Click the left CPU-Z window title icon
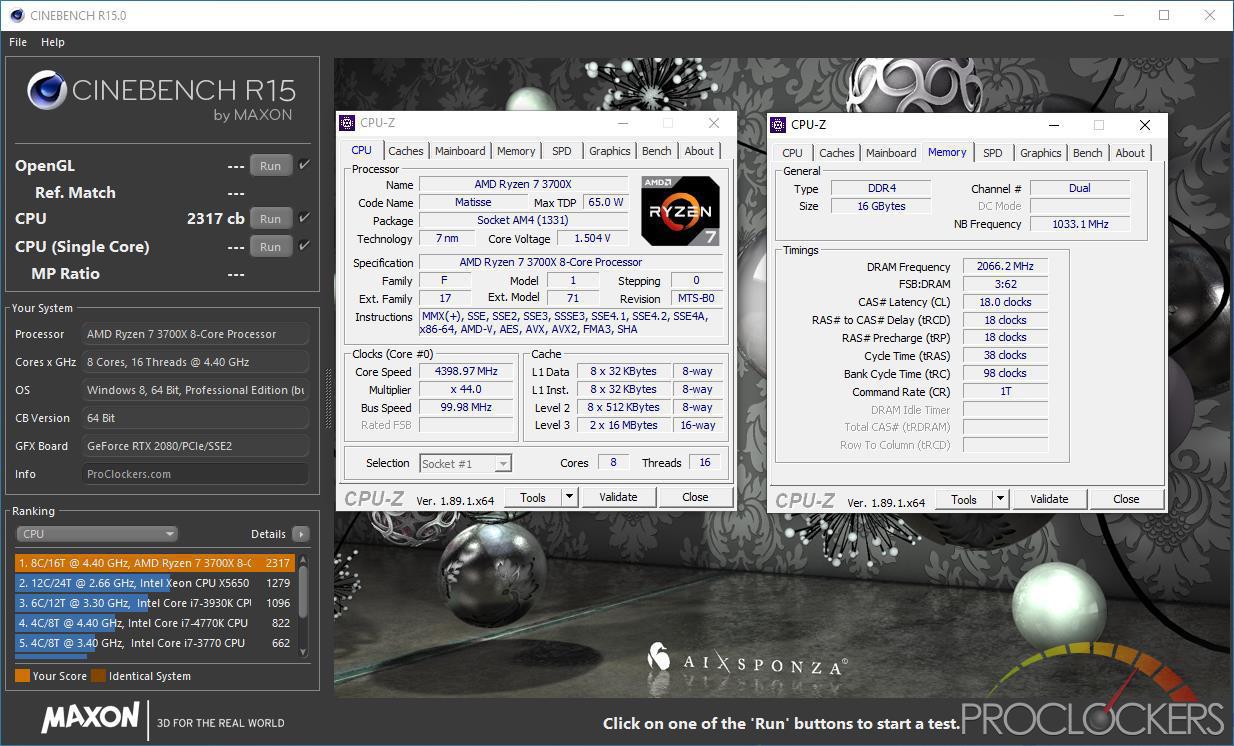This screenshot has height=746, width=1234. (347, 123)
